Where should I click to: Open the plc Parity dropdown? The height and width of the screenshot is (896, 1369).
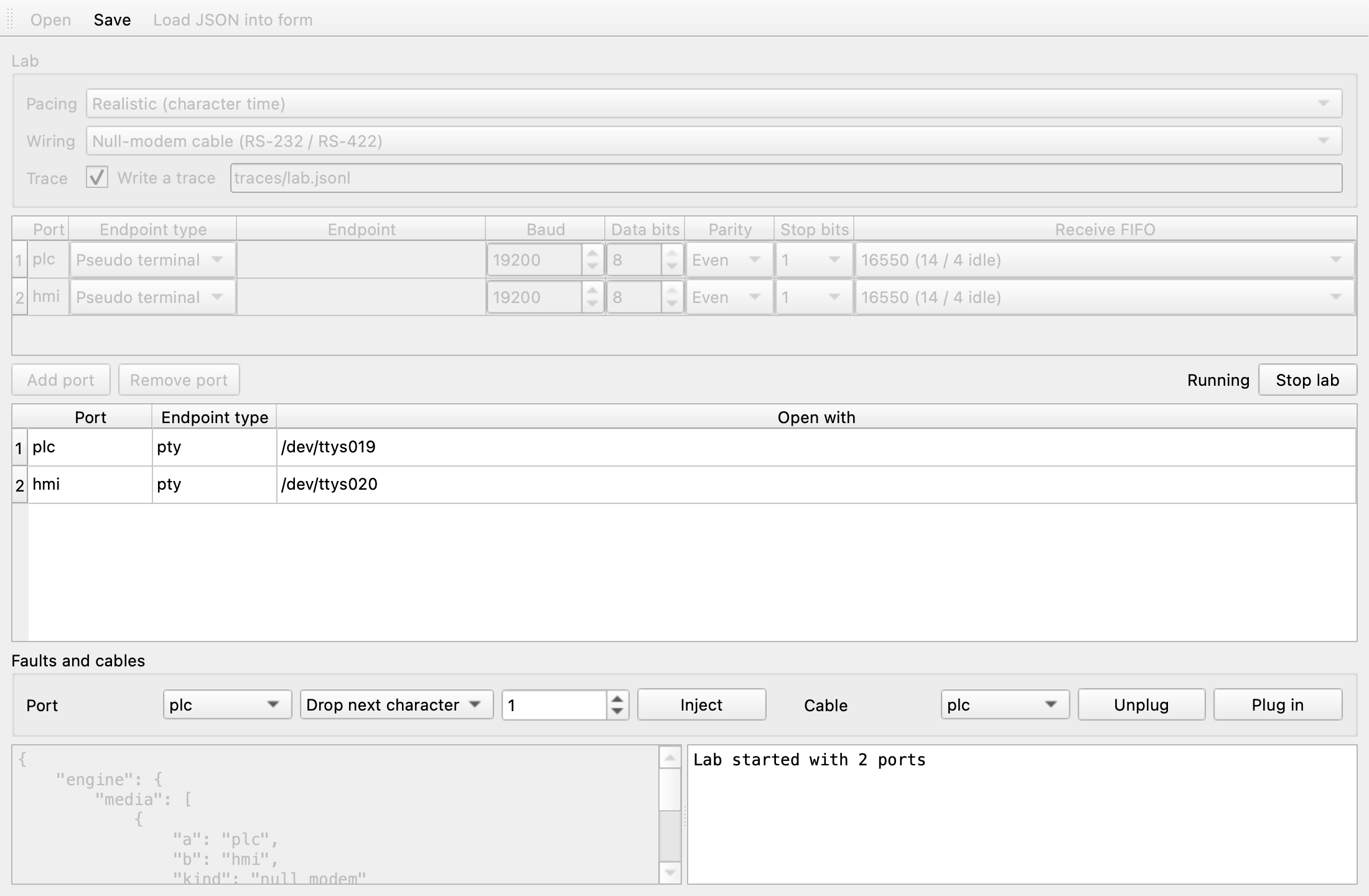pyautogui.click(x=729, y=259)
